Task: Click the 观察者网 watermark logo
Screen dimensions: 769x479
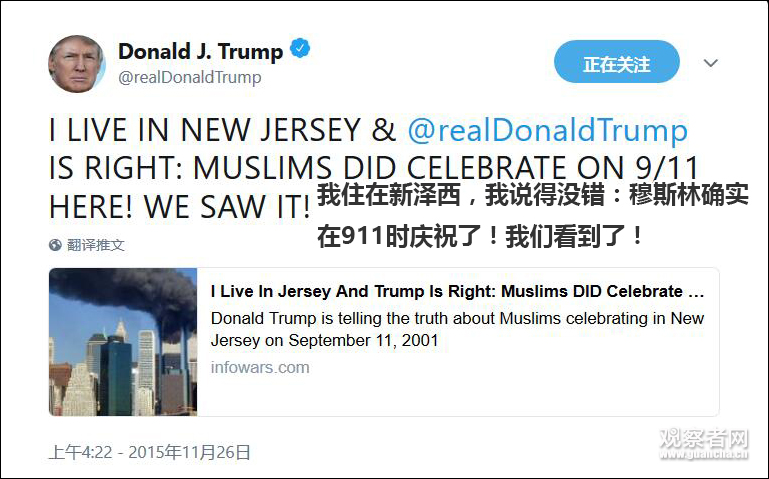Action: pos(703,438)
